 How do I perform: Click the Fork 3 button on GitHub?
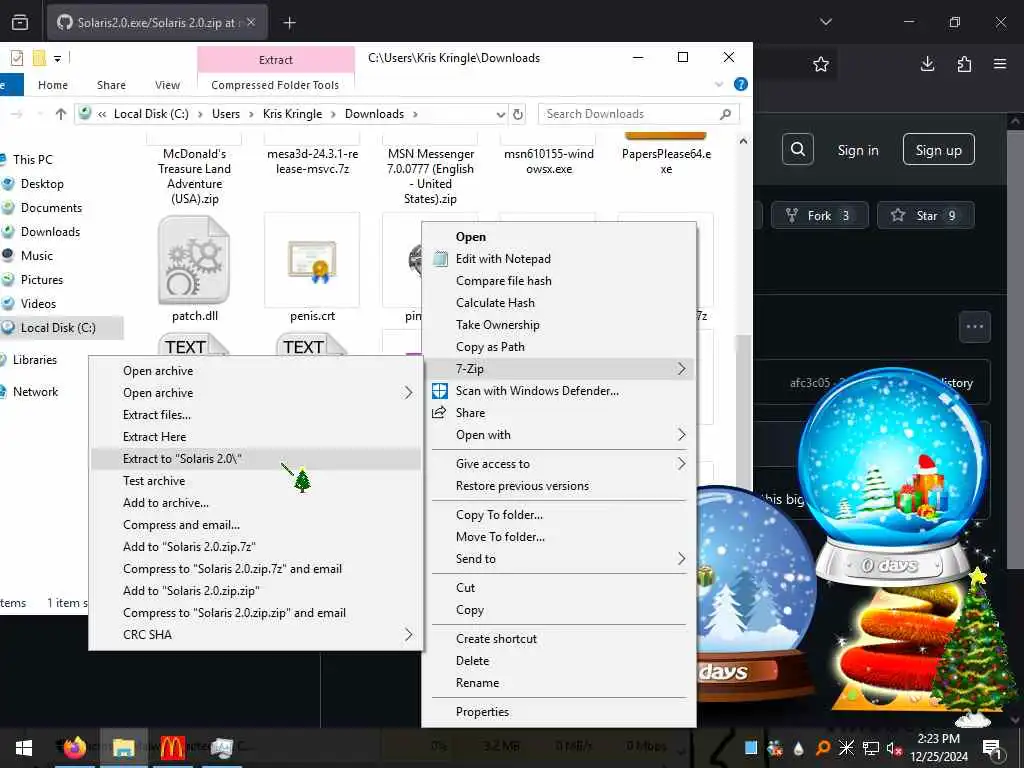(820, 216)
